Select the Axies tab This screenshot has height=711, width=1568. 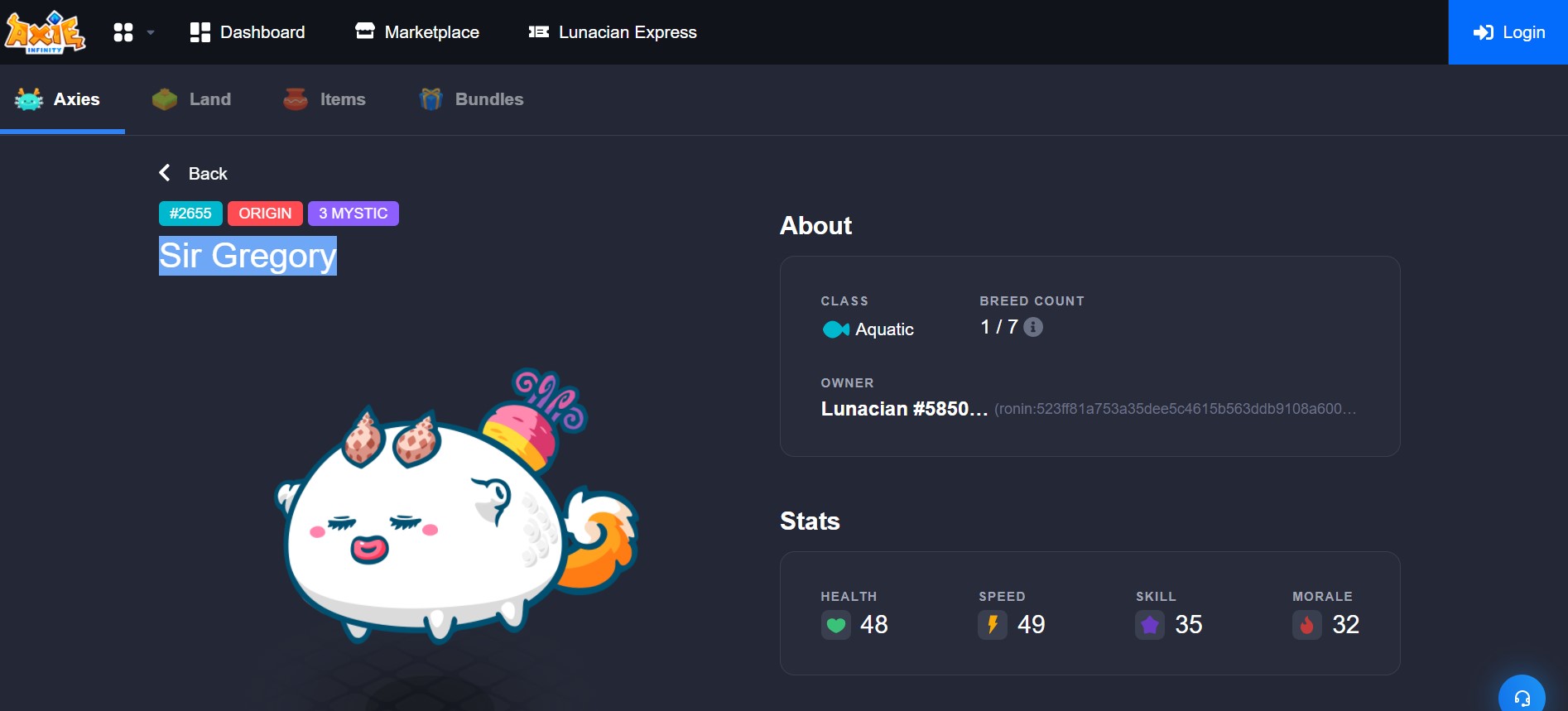pos(58,99)
